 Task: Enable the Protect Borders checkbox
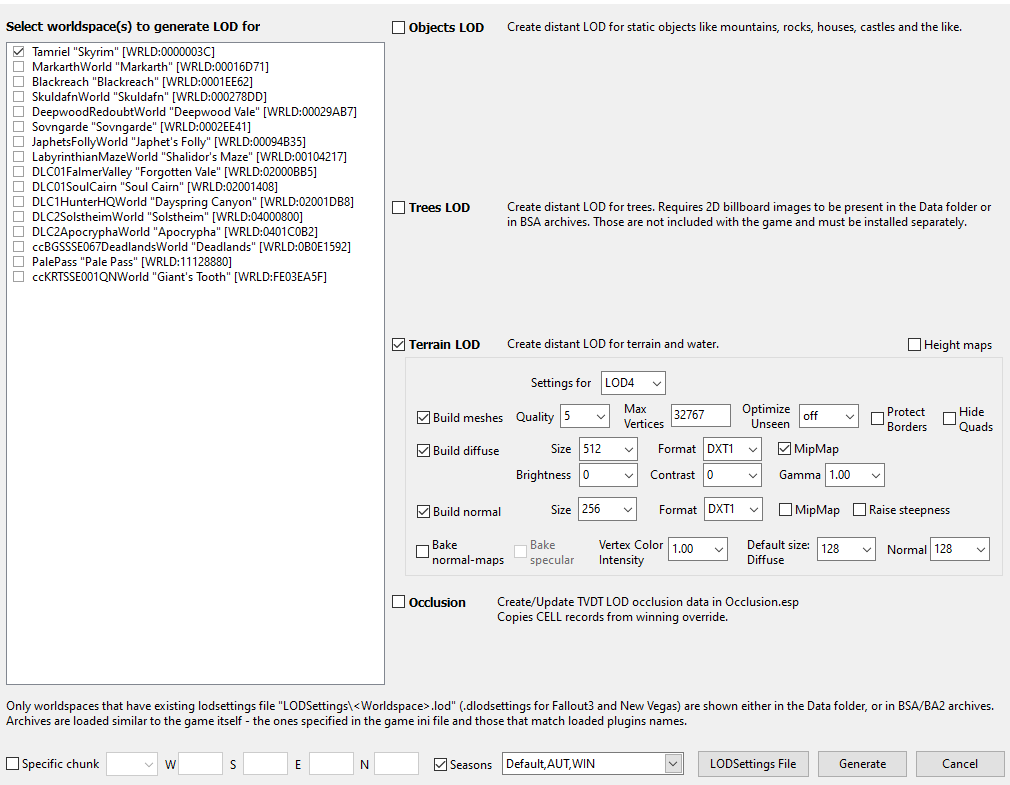tap(877, 419)
